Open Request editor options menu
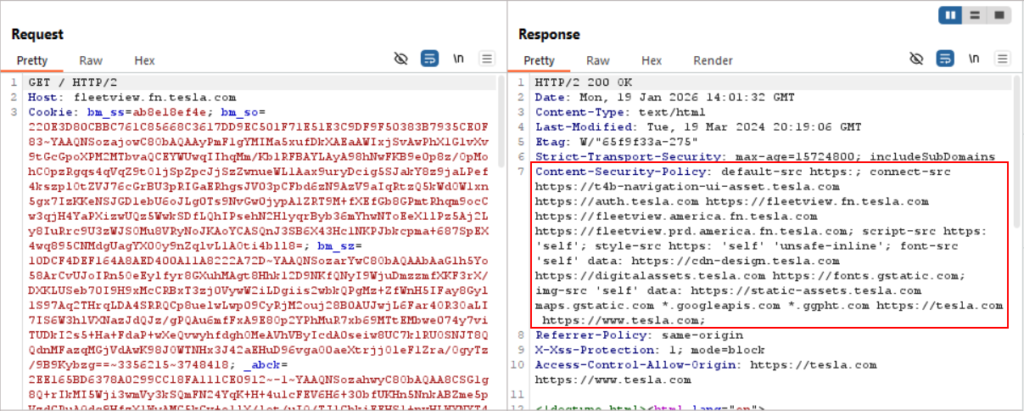1024x411 pixels. (487, 59)
